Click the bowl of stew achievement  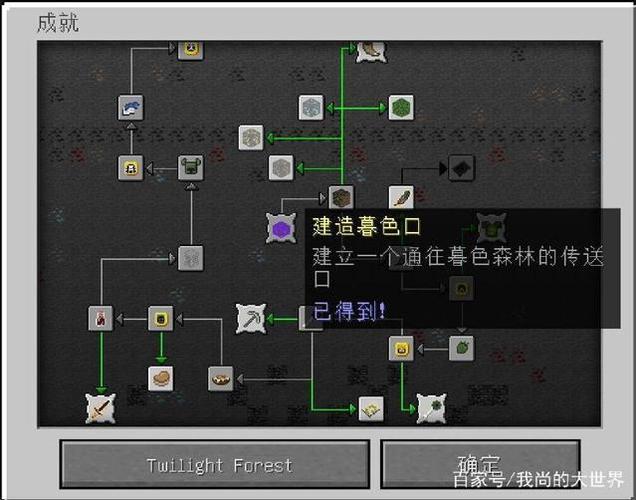tap(221, 379)
